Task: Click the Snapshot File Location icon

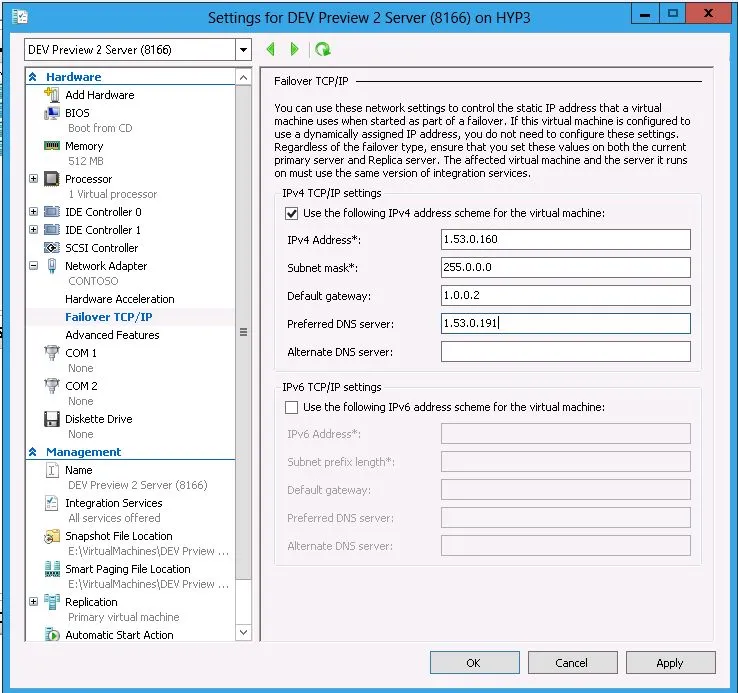Action: coord(52,536)
